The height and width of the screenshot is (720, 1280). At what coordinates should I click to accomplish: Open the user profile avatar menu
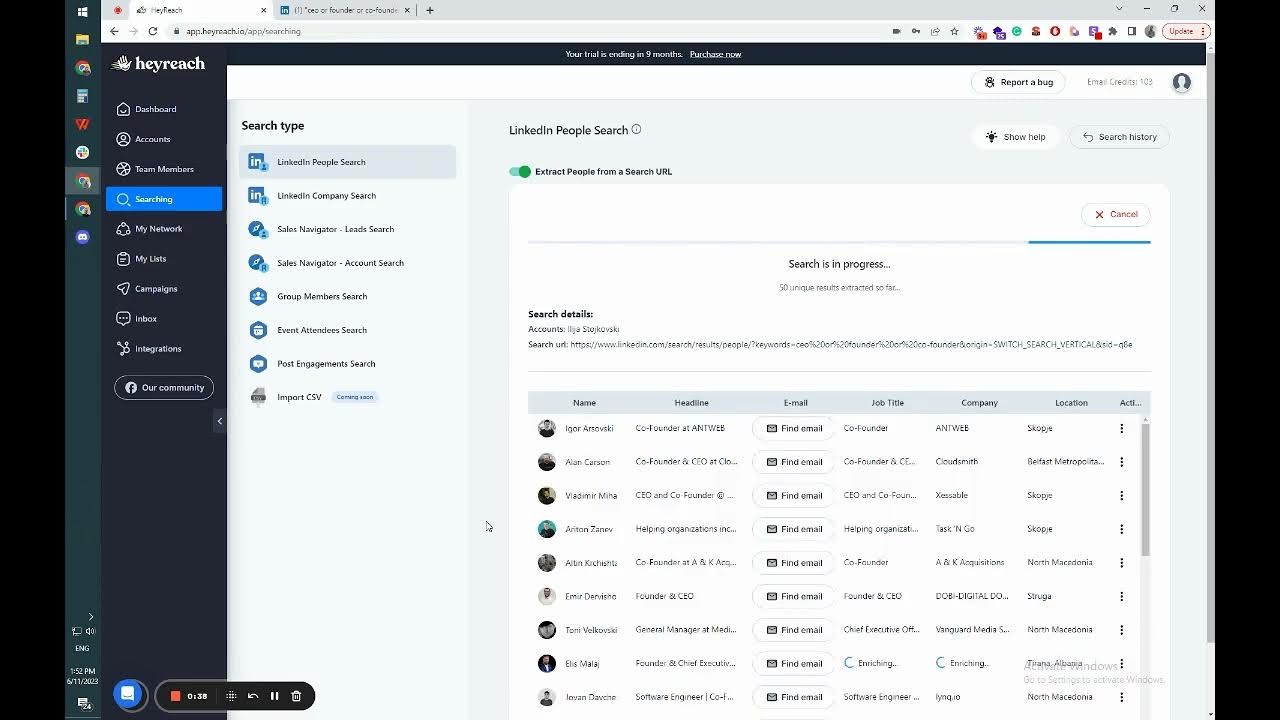1182,82
